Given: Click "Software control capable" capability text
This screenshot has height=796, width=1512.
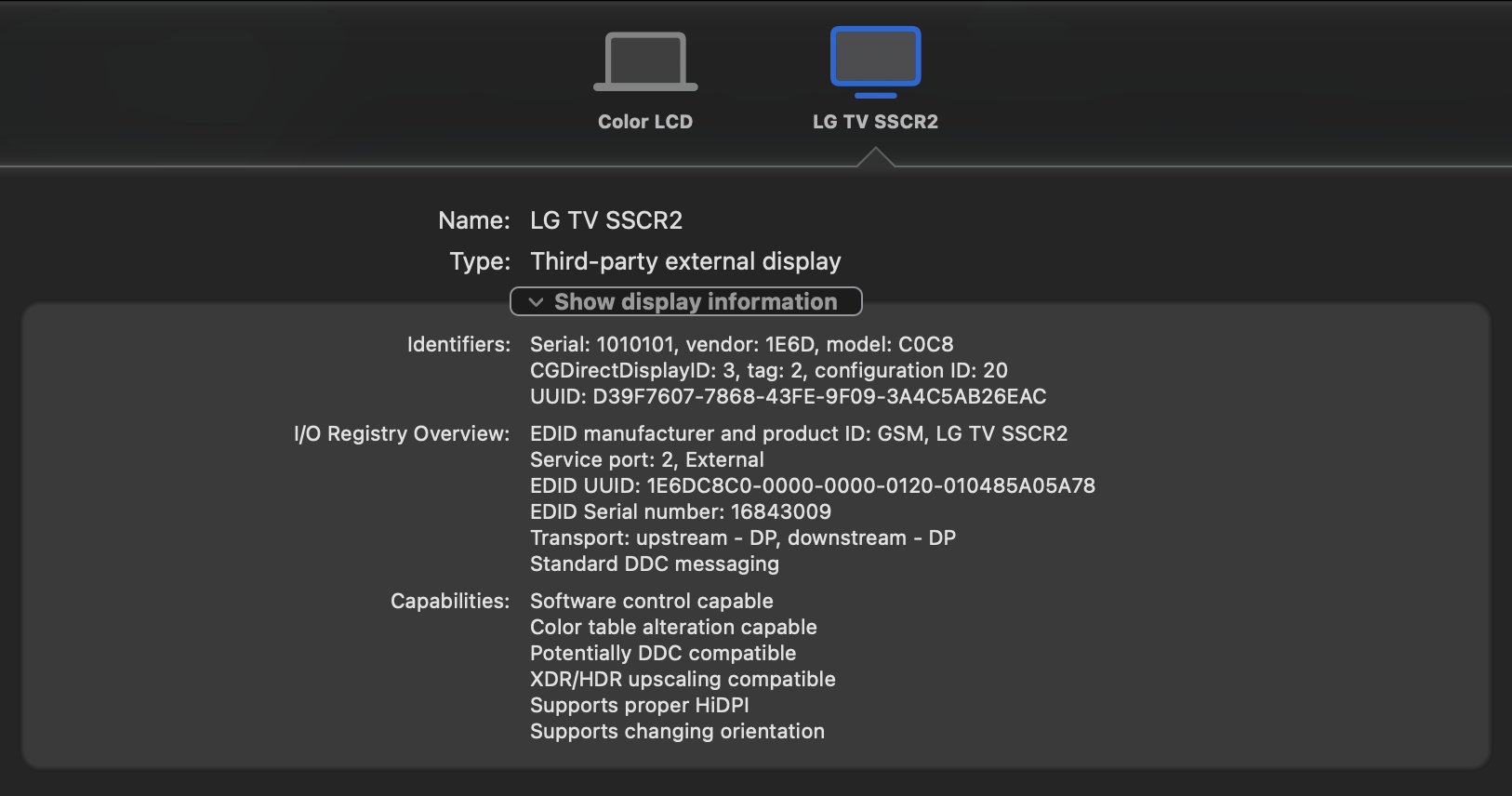Looking at the screenshot, I should coord(651,601).
